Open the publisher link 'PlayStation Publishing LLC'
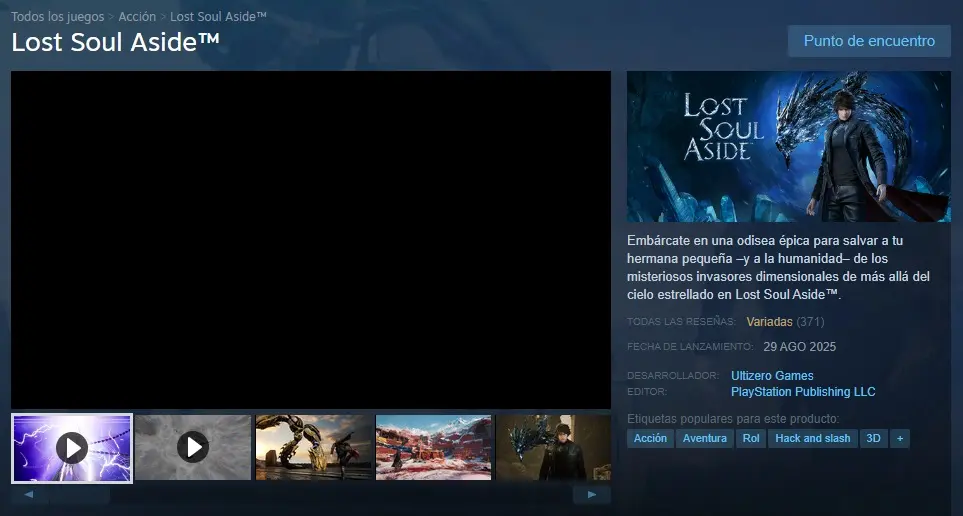Viewport: 963px width, 516px height. pos(803,391)
